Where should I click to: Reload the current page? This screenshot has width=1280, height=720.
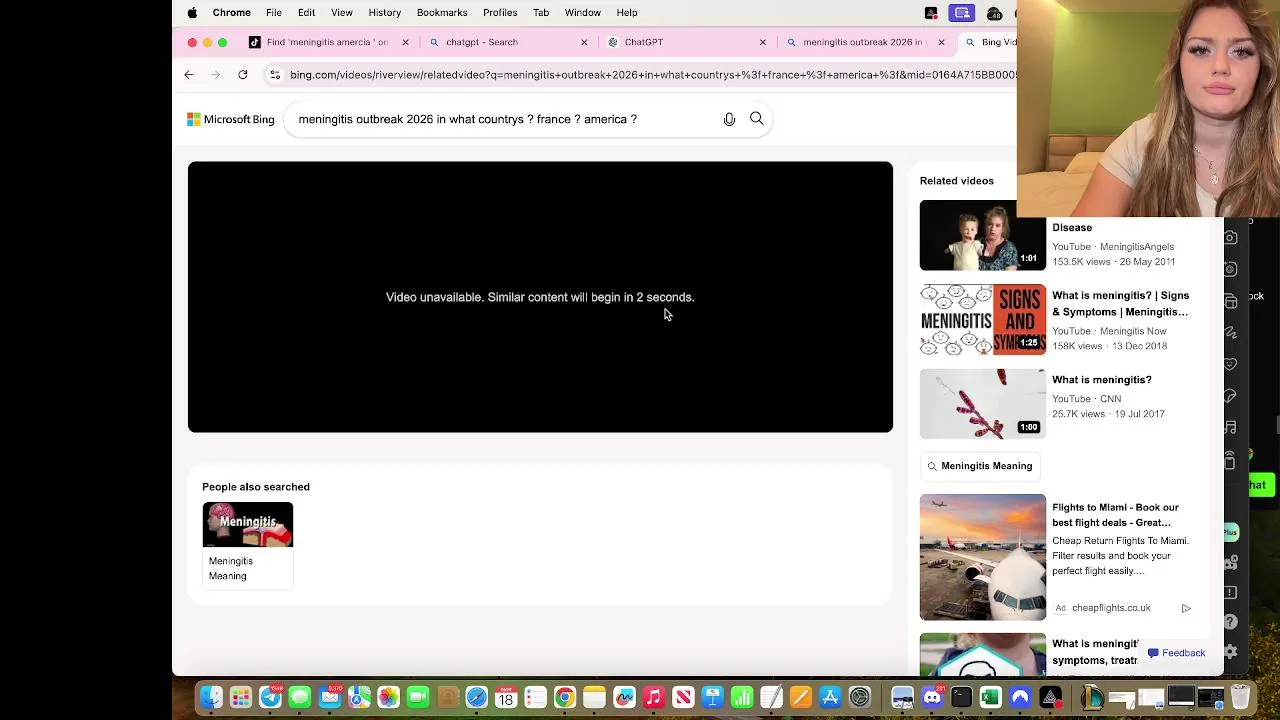(x=243, y=75)
